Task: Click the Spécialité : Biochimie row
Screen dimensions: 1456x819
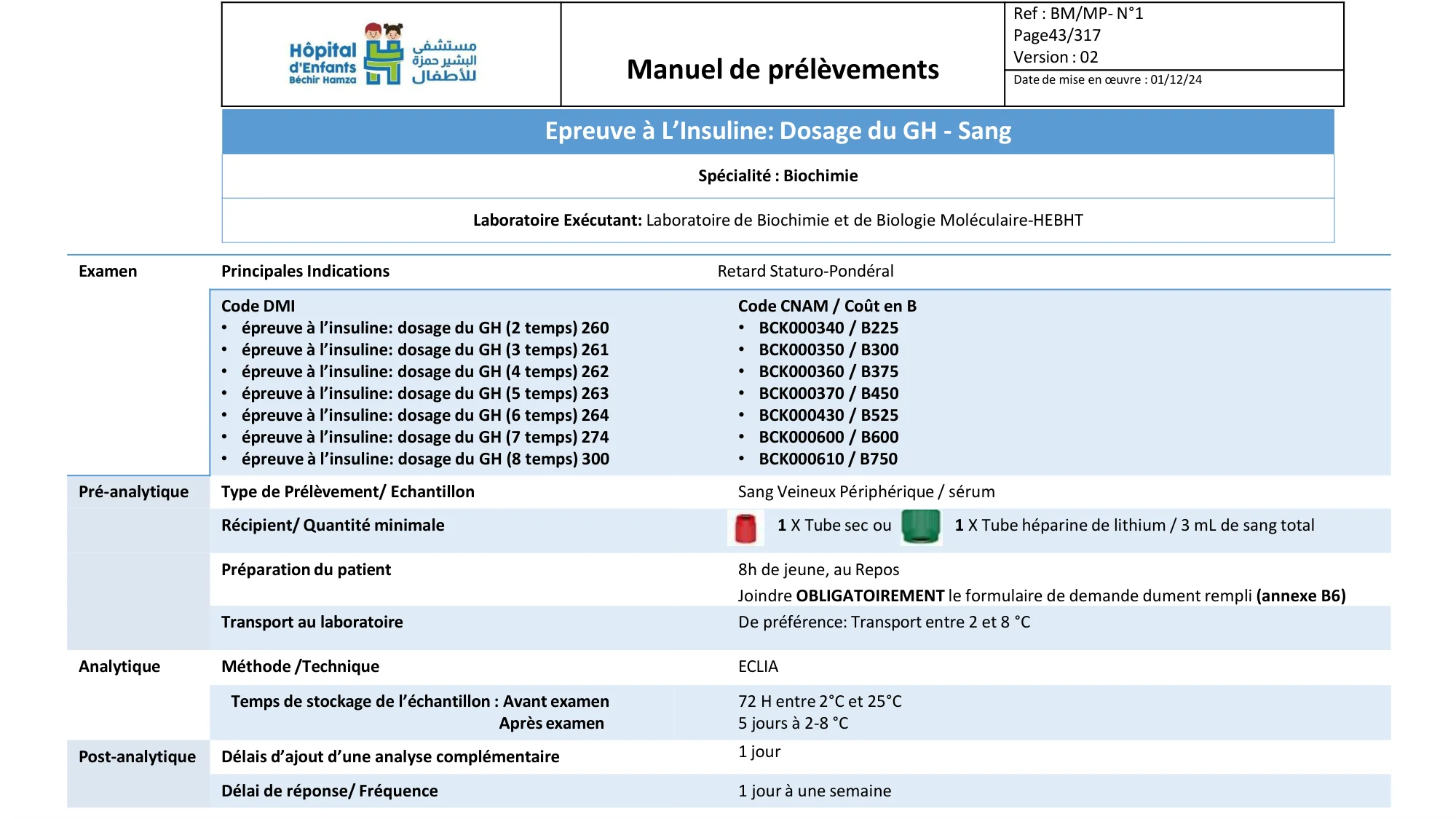Action: point(778,175)
